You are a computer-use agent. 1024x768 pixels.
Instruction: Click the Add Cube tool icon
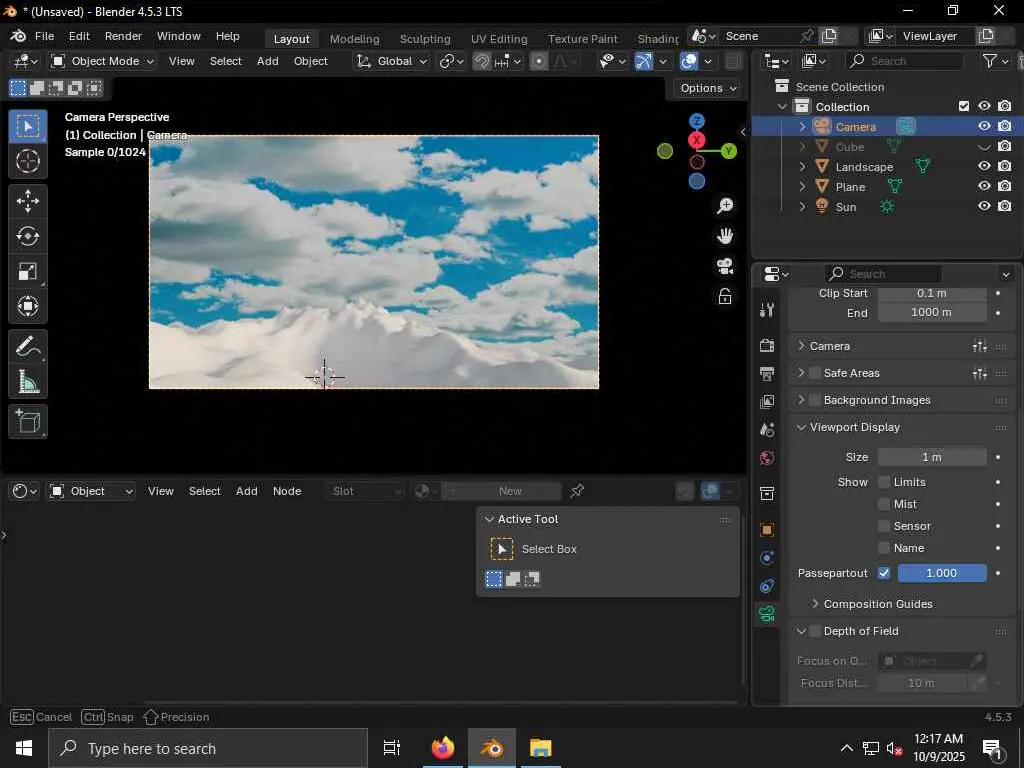tap(28, 422)
